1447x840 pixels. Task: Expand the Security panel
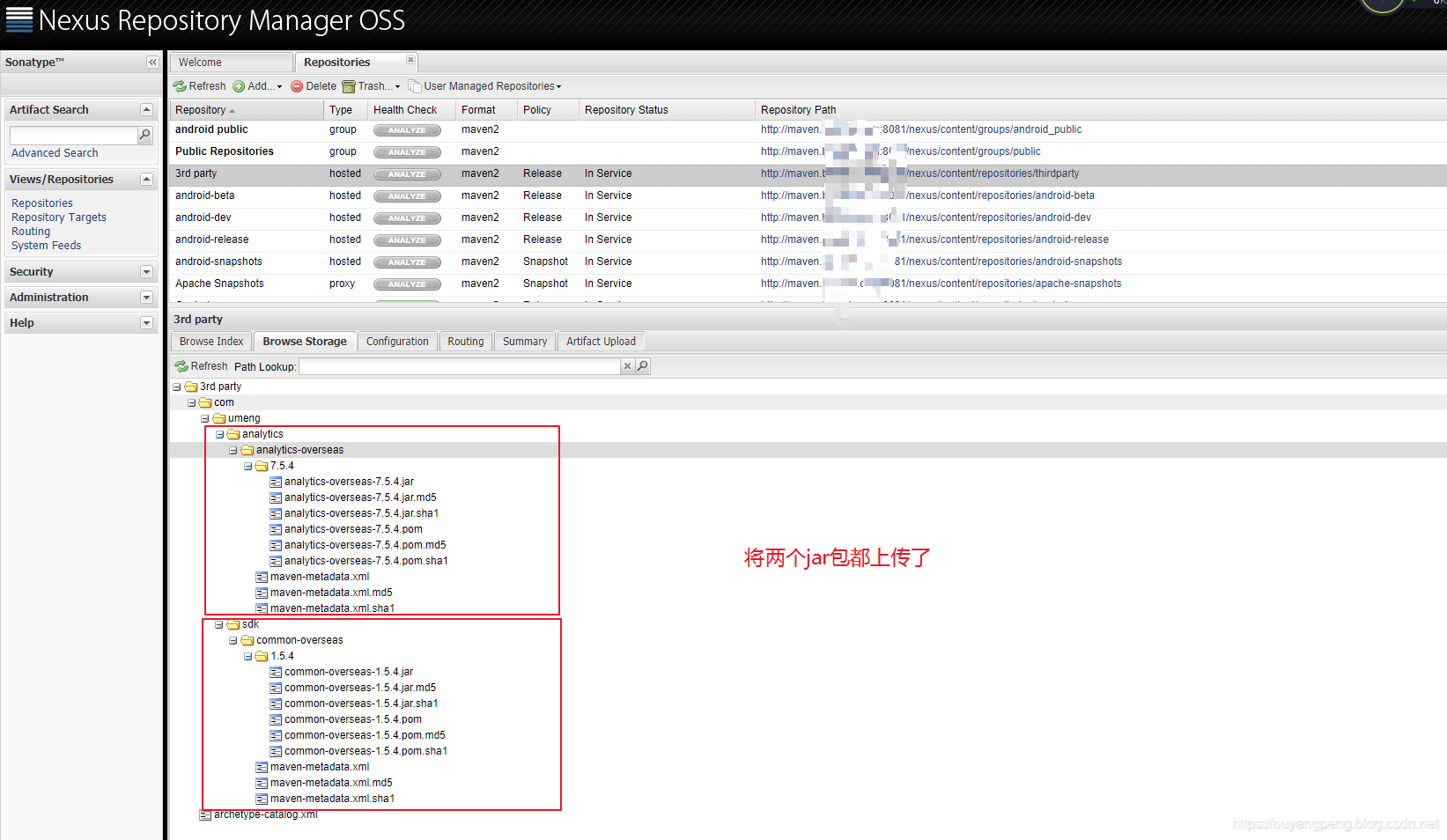point(146,272)
